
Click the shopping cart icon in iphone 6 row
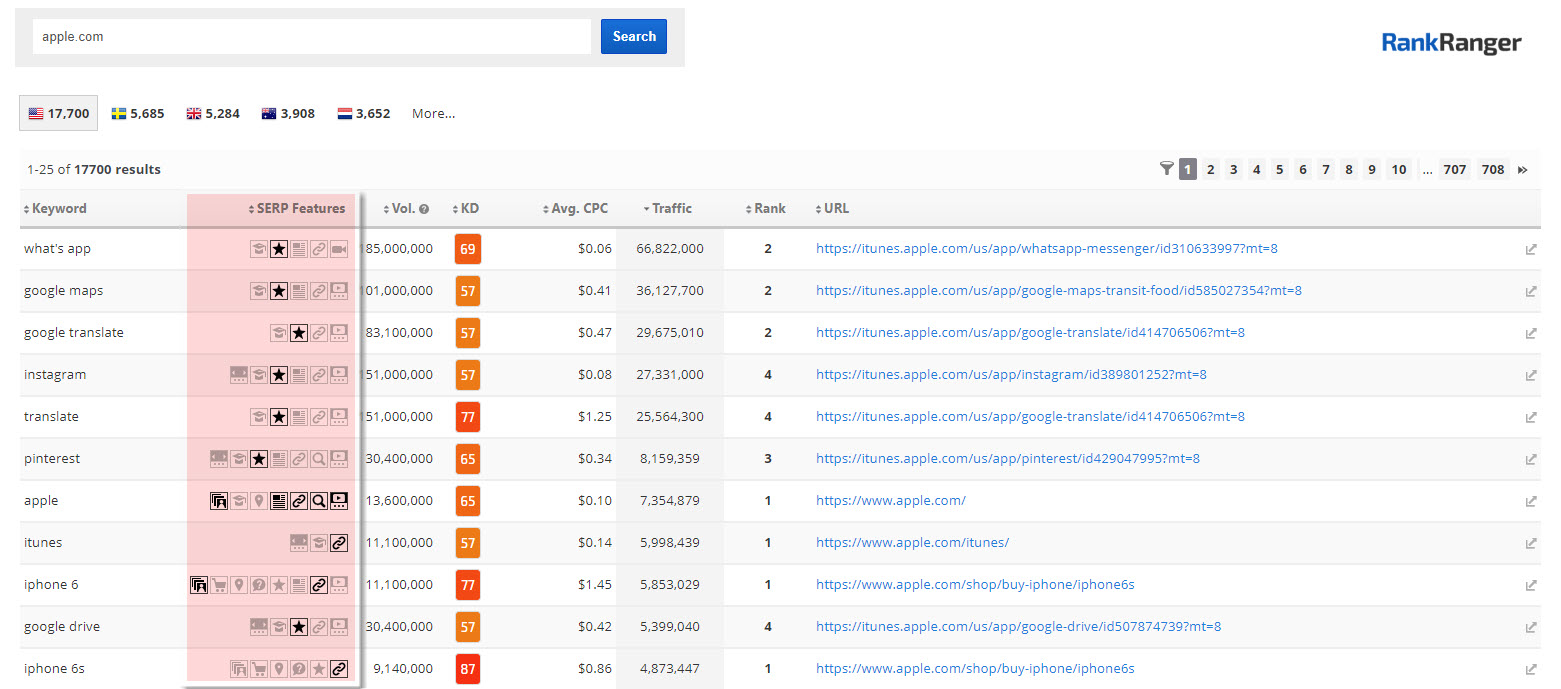coord(219,585)
